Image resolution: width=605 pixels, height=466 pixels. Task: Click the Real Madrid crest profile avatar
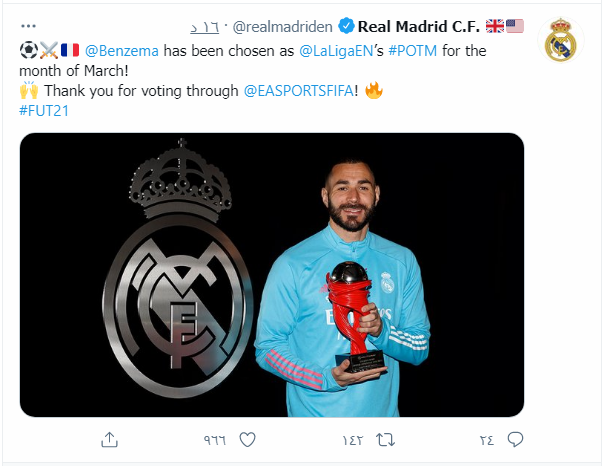[x=563, y=41]
